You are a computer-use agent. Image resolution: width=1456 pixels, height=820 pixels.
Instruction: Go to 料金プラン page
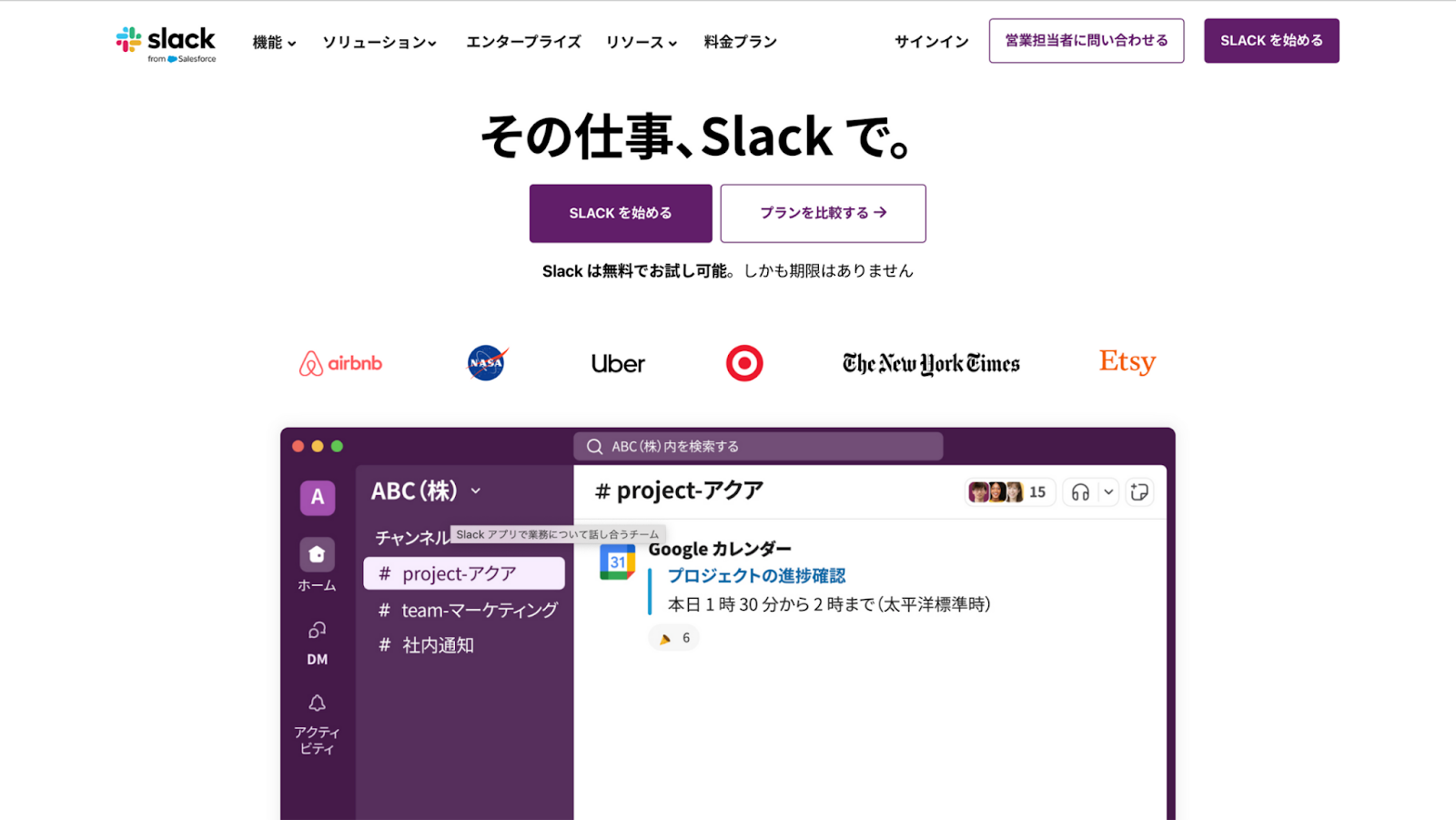click(740, 42)
